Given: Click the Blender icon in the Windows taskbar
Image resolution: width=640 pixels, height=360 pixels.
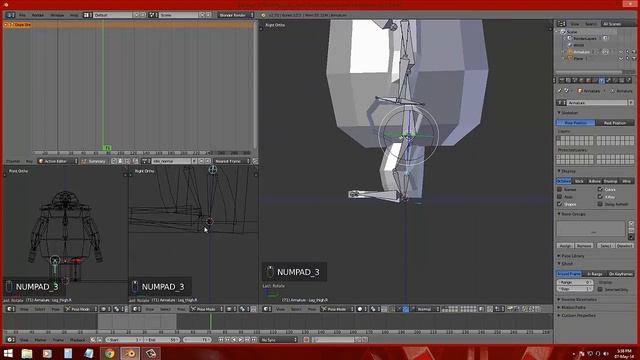Looking at the screenshot, I should coord(130,353).
